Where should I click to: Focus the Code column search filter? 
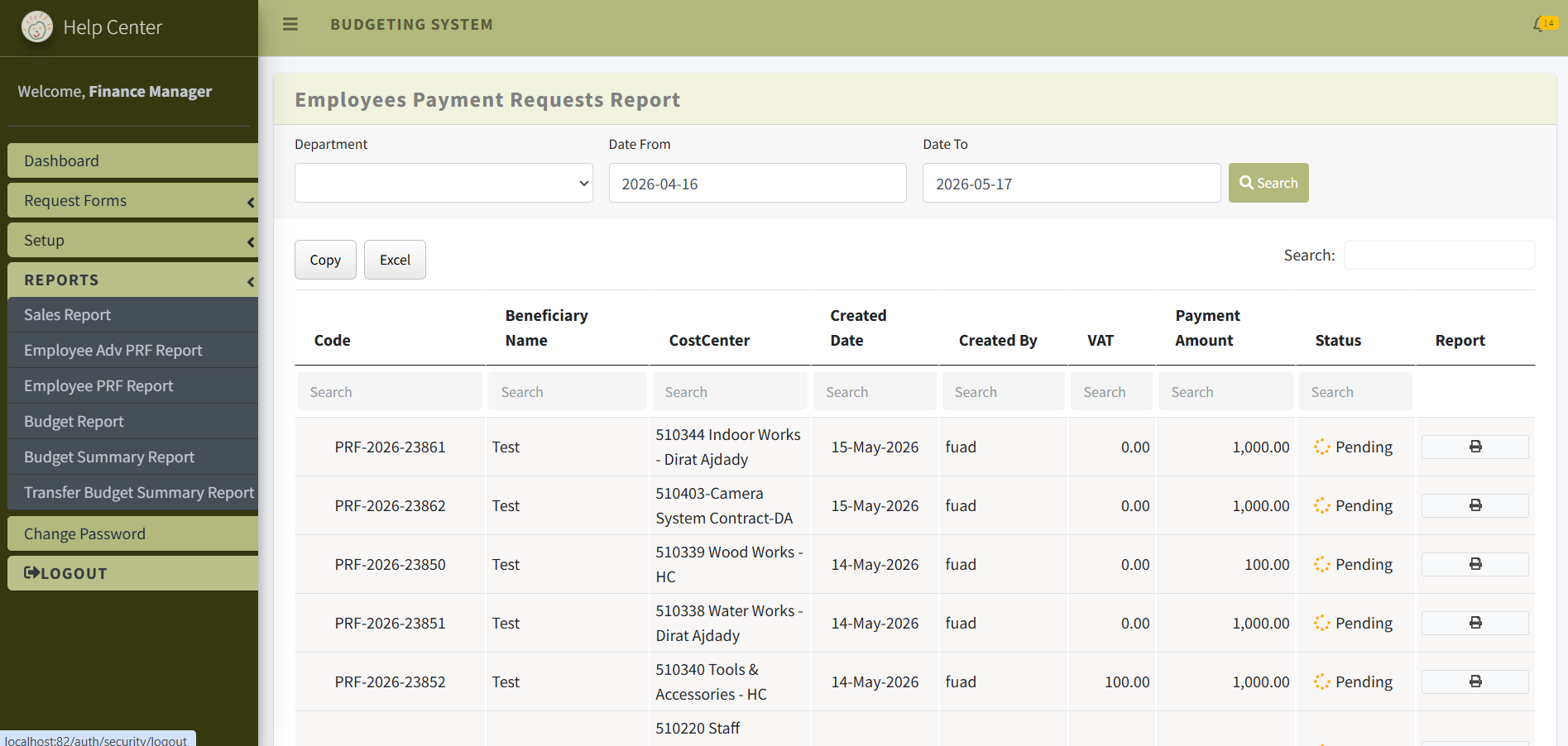[x=389, y=391]
